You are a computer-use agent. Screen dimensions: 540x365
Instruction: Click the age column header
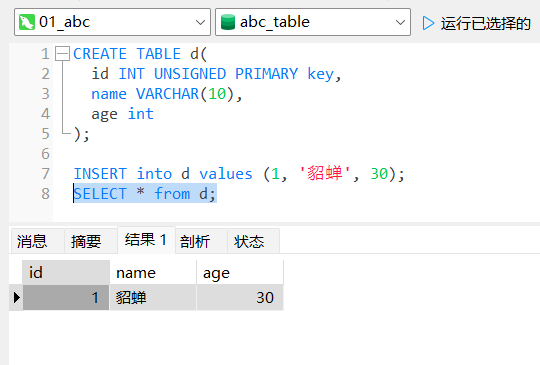point(240,272)
